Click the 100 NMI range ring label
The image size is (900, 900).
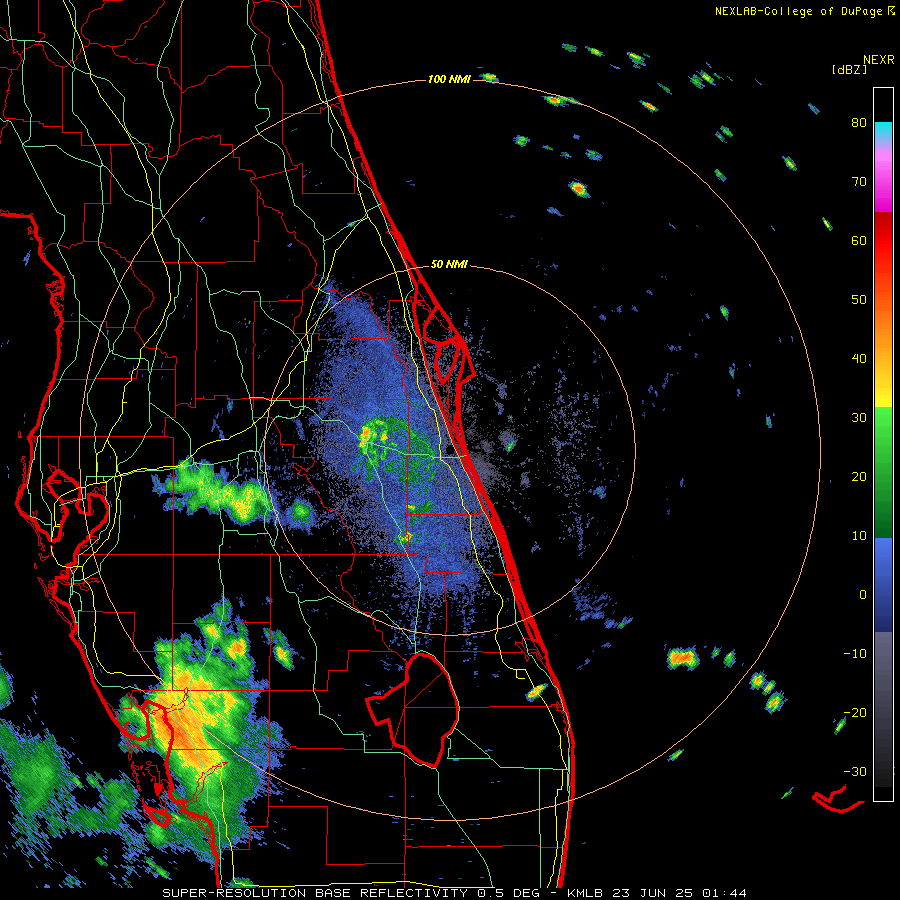tap(449, 79)
